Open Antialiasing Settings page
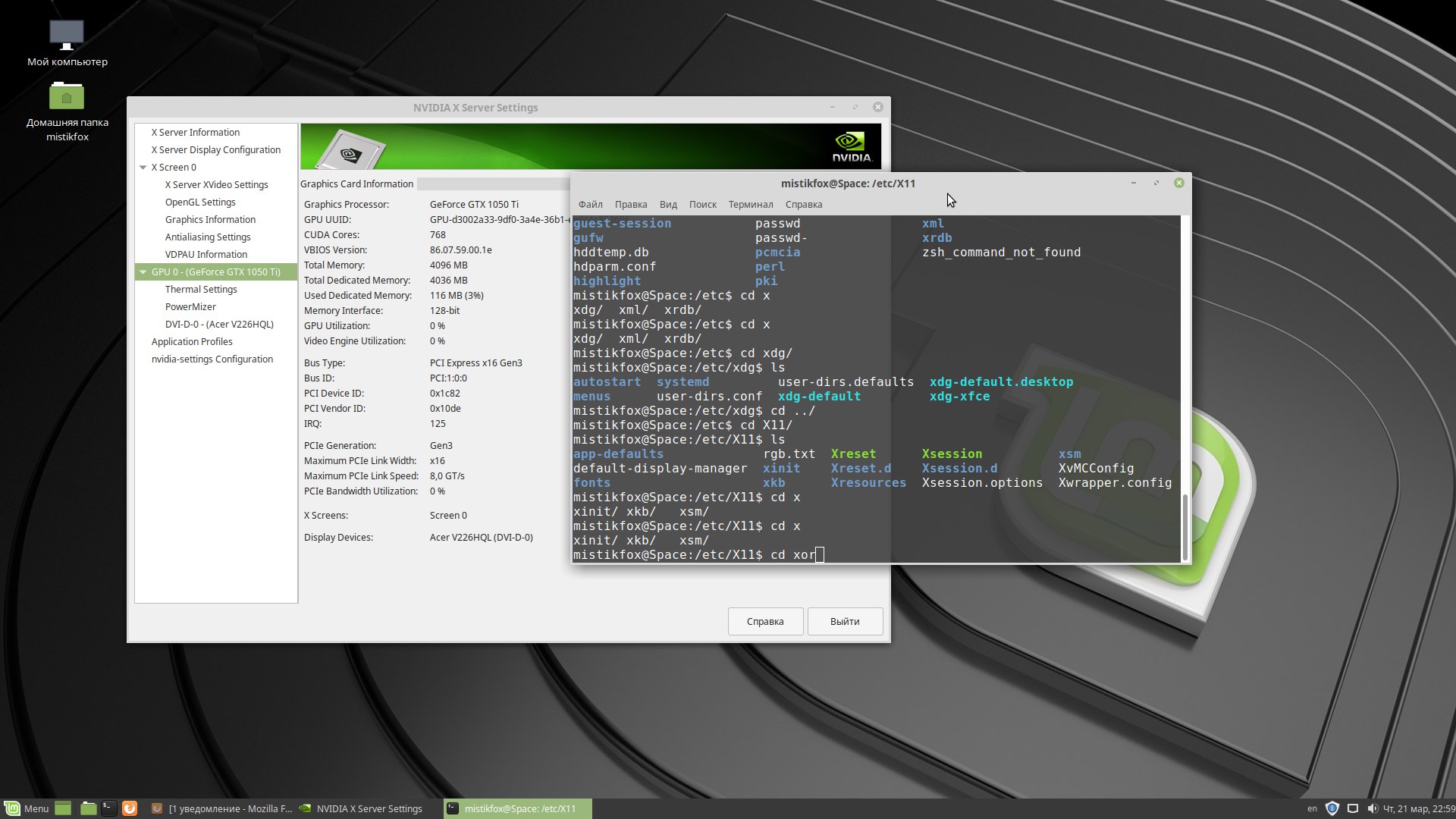The image size is (1456, 819). [x=208, y=237]
